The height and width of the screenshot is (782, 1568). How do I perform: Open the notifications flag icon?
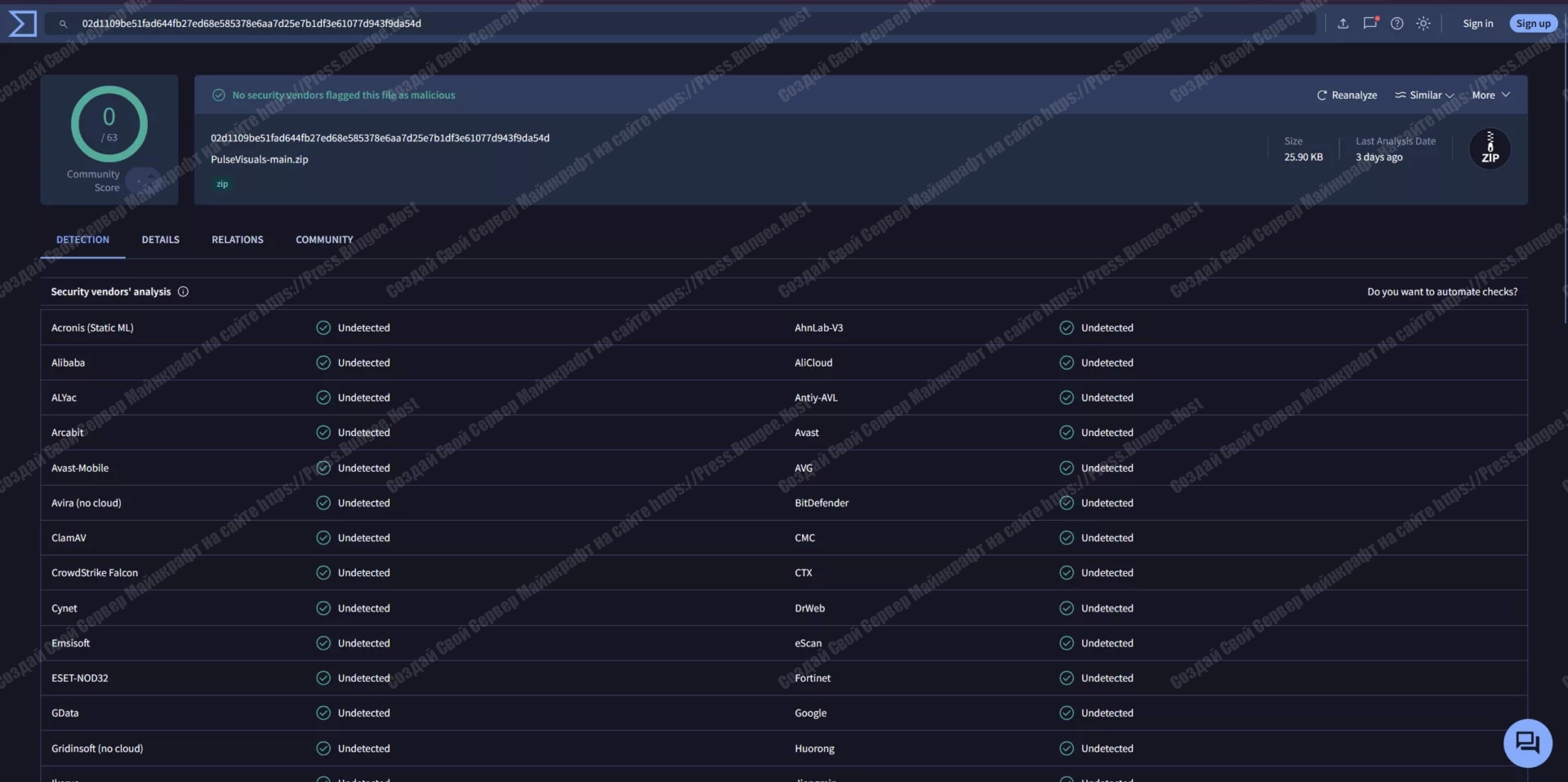pyautogui.click(x=1370, y=24)
